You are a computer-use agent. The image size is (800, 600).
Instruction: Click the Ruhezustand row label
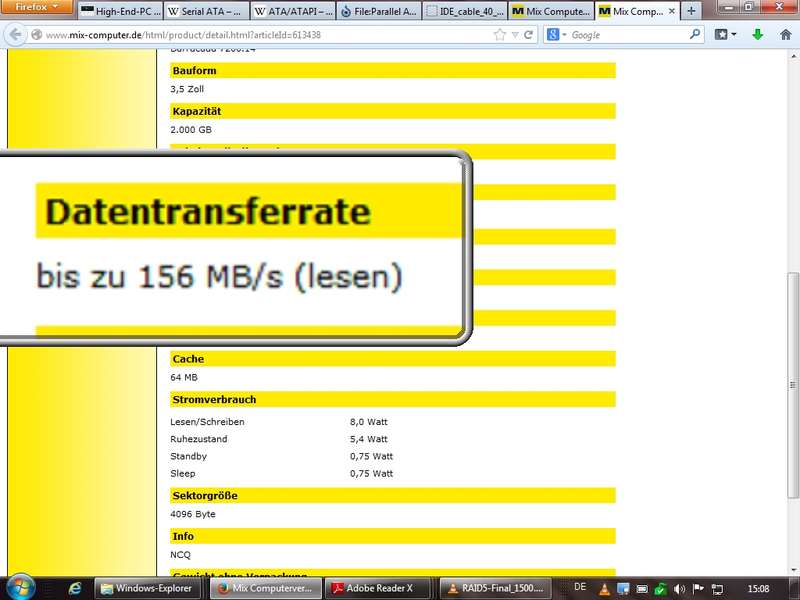tap(199, 439)
